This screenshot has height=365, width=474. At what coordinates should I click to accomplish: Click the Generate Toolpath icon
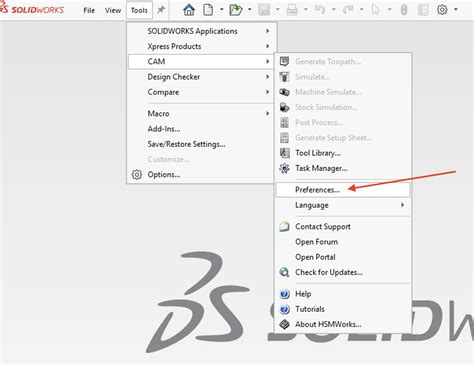(284, 61)
